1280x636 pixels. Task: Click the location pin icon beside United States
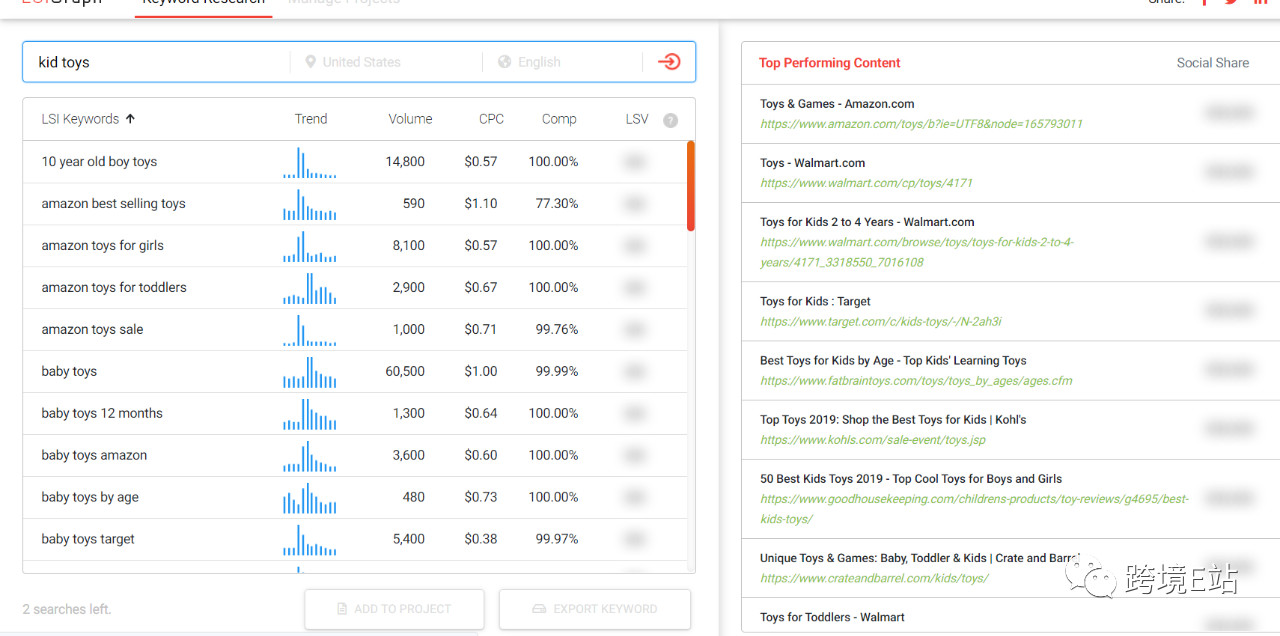(311, 62)
